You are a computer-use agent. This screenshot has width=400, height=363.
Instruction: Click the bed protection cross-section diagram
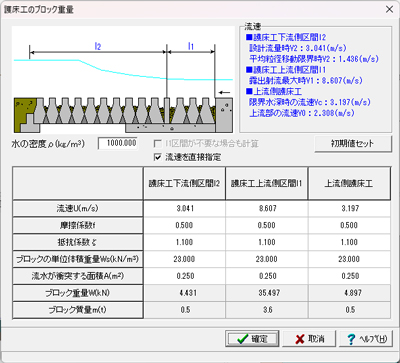123,79
